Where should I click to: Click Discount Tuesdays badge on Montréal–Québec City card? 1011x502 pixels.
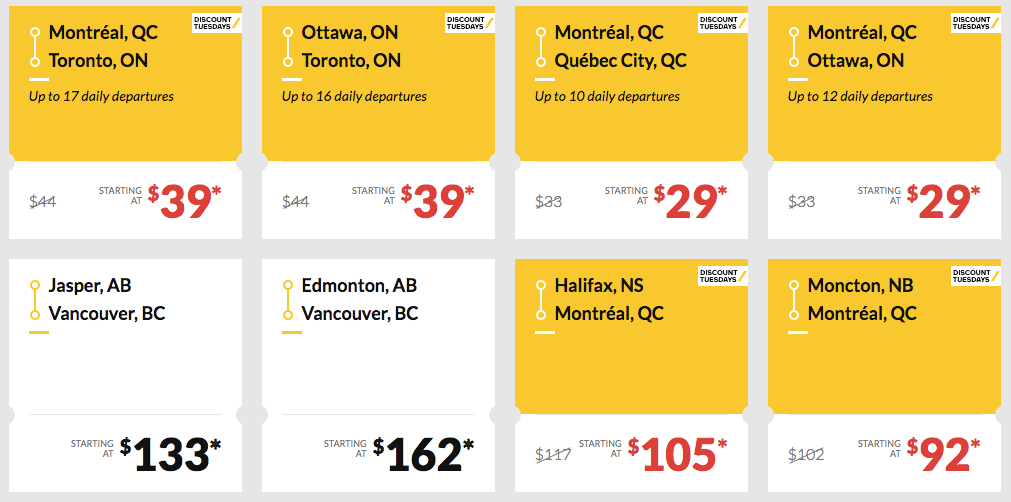coord(723,22)
